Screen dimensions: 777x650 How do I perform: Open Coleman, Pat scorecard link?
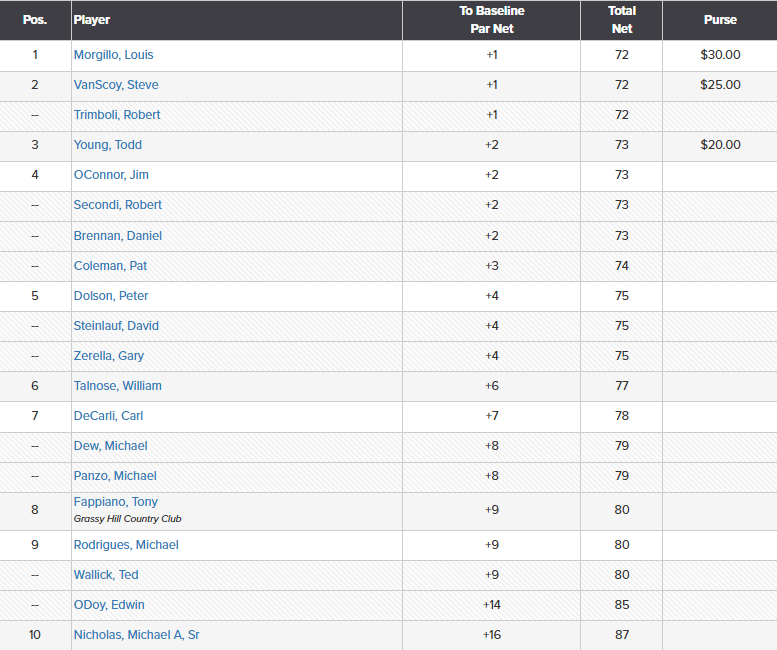(x=111, y=266)
